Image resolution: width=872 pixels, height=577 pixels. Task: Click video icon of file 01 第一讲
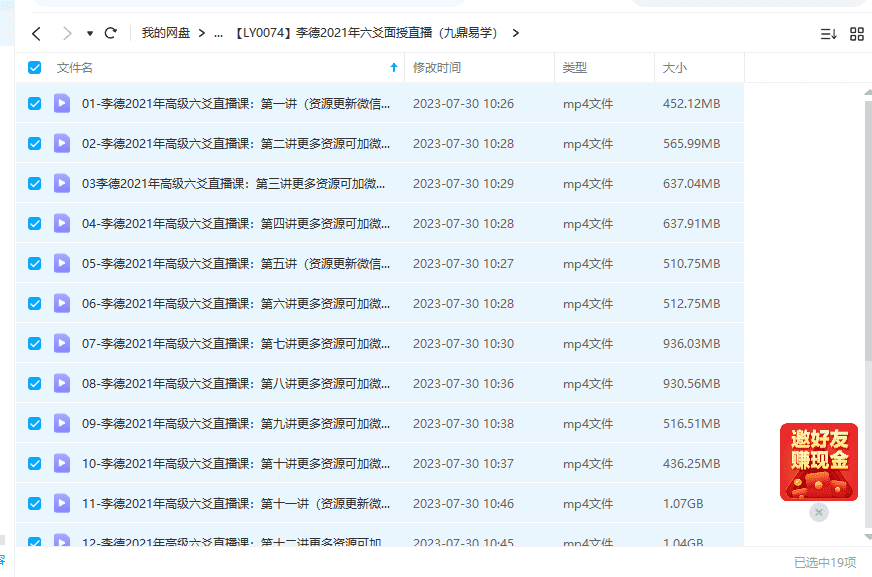[62, 103]
